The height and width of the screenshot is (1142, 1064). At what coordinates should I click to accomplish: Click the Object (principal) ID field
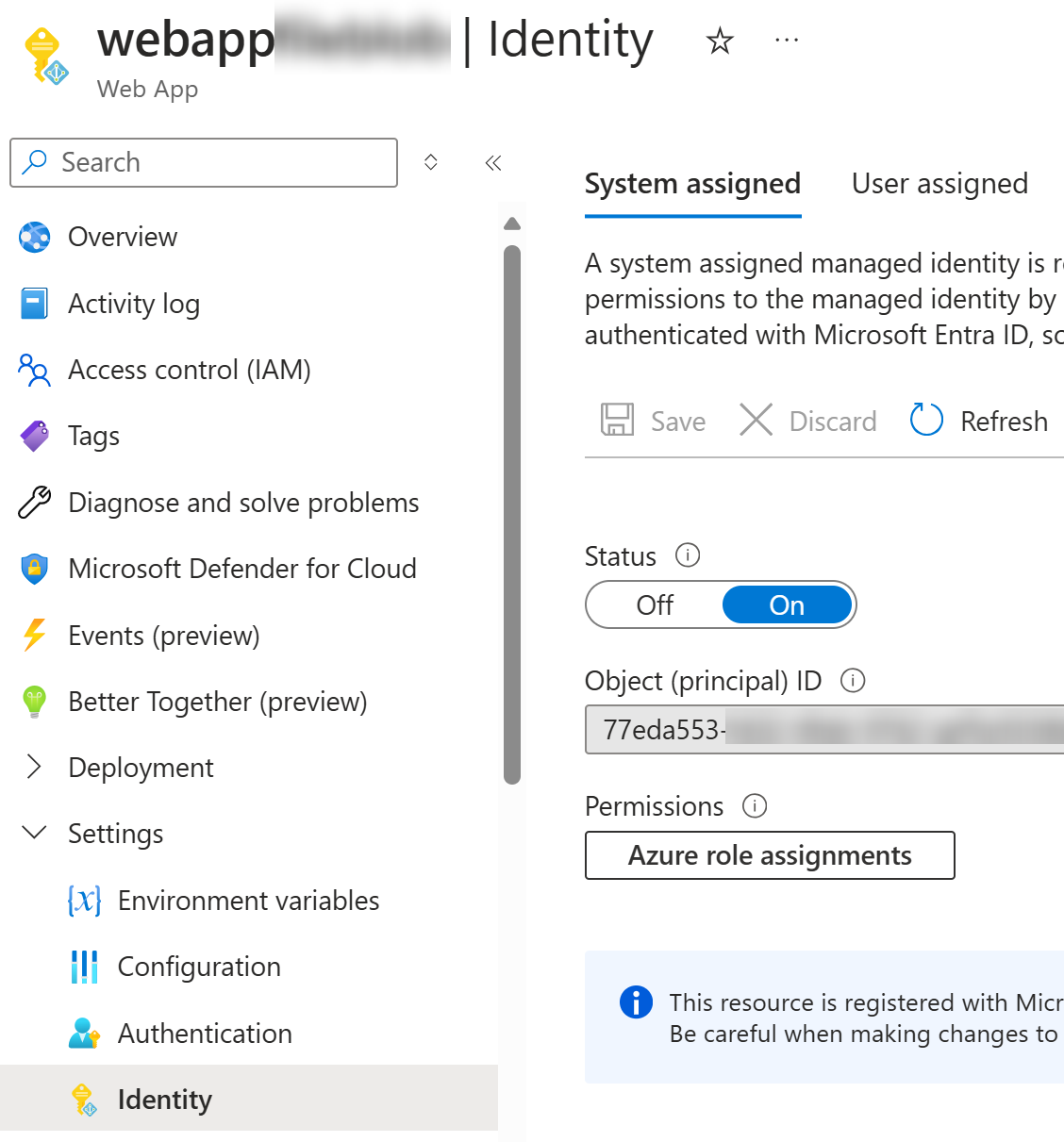[824, 730]
